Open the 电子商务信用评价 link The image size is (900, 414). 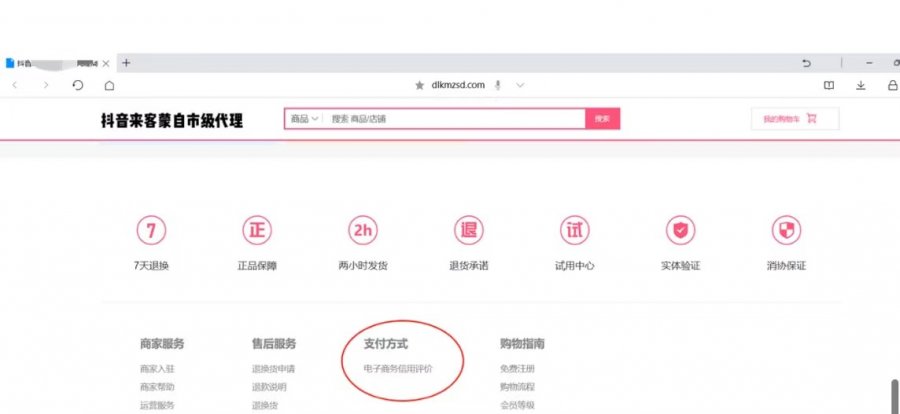click(x=398, y=369)
